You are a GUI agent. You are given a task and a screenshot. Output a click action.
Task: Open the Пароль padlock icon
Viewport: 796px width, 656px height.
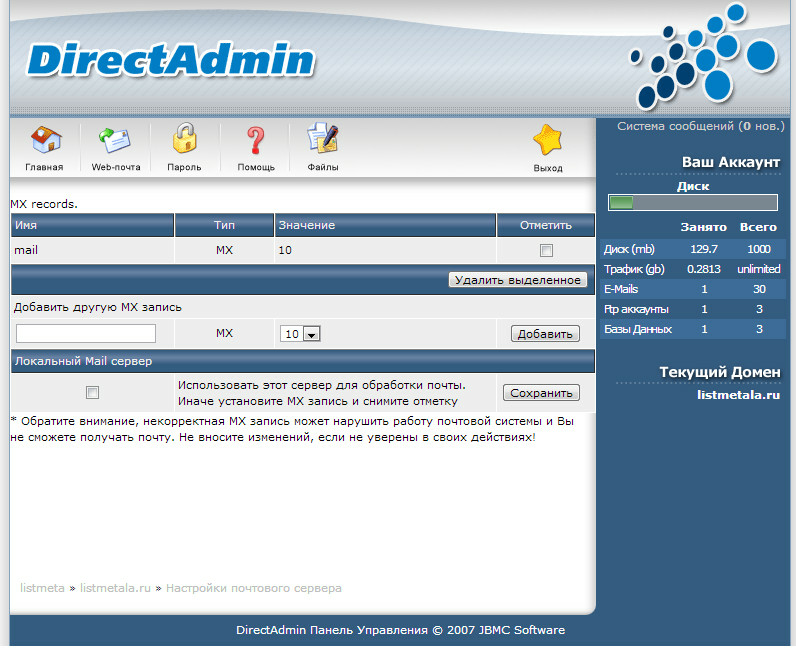(184, 138)
